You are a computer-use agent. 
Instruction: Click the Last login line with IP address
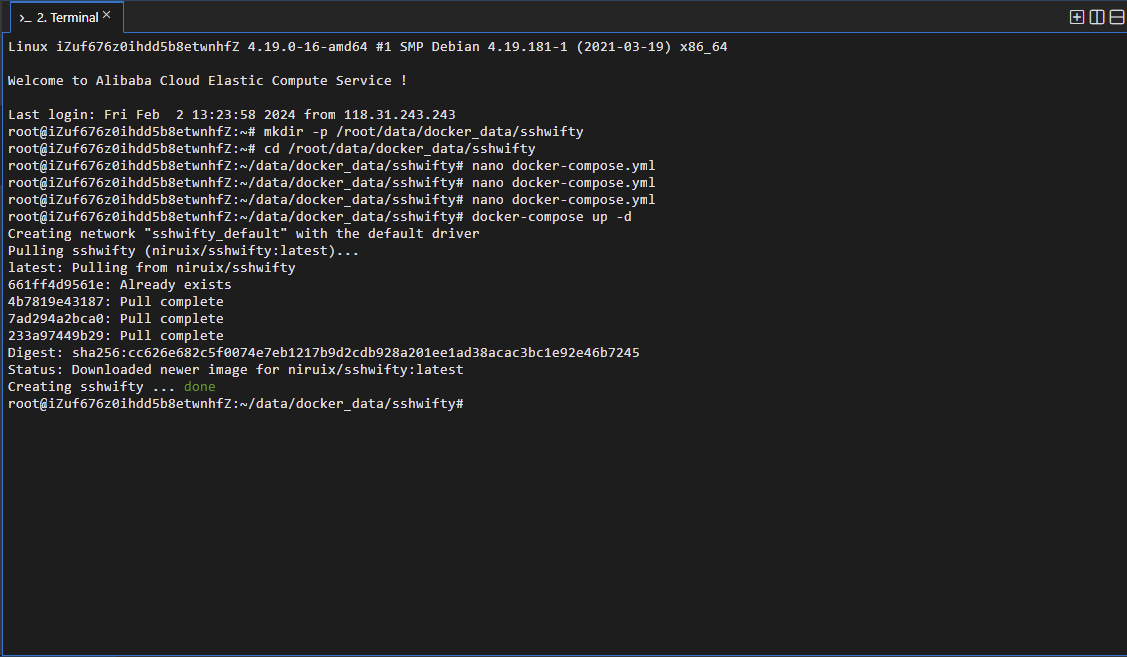tap(231, 115)
